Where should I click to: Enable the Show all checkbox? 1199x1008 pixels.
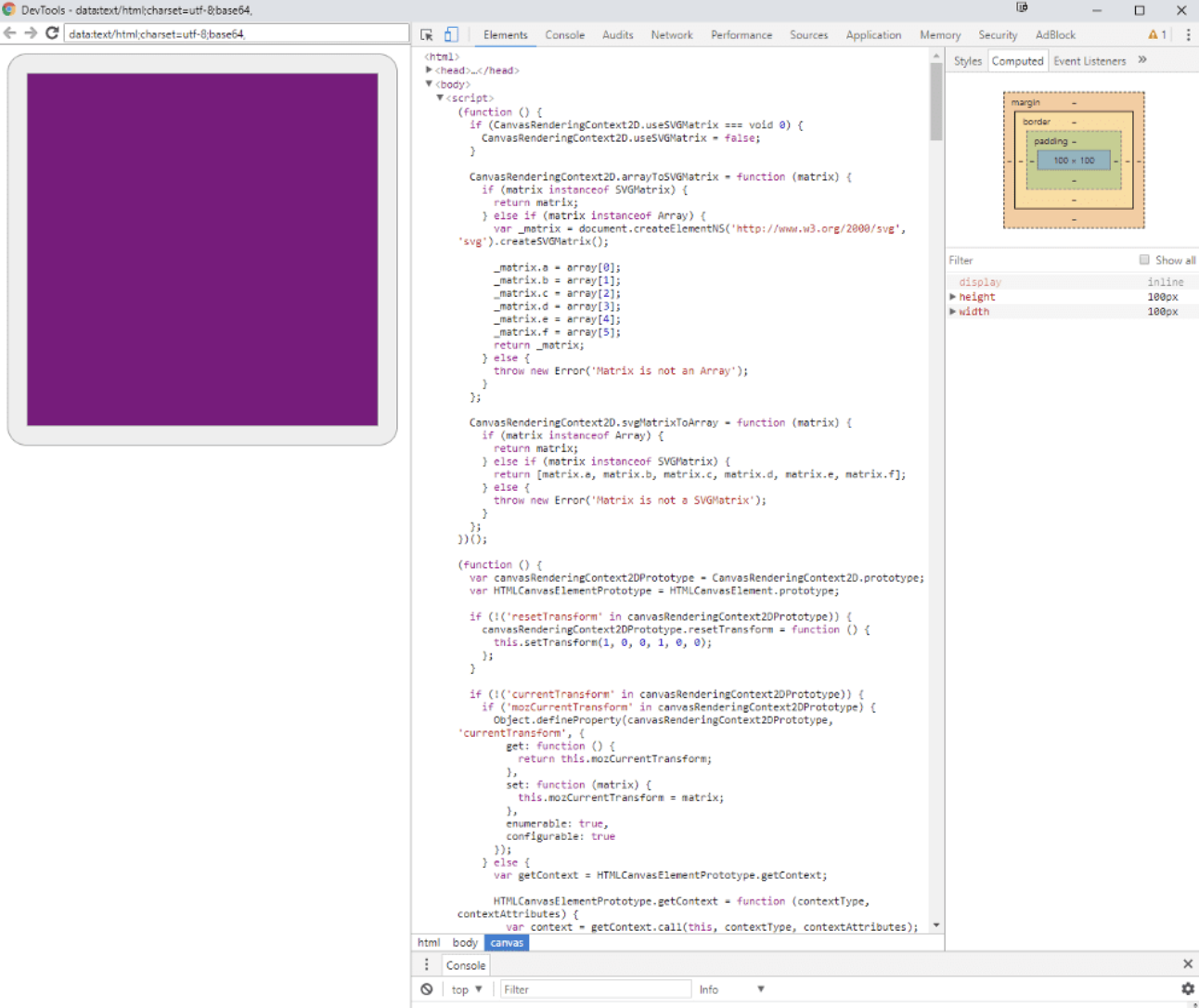(x=1144, y=260)
